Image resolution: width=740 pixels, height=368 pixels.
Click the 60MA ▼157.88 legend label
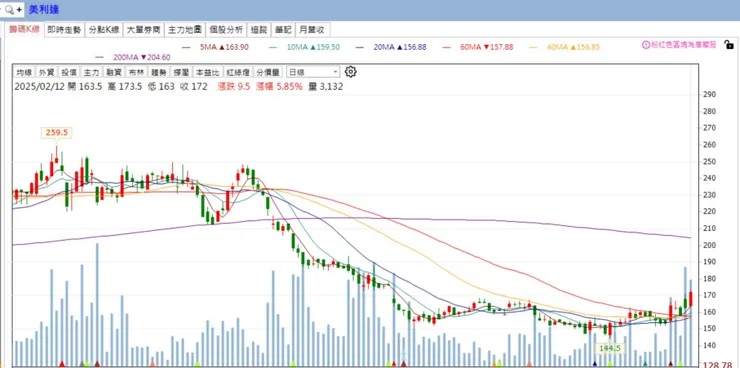486,47
